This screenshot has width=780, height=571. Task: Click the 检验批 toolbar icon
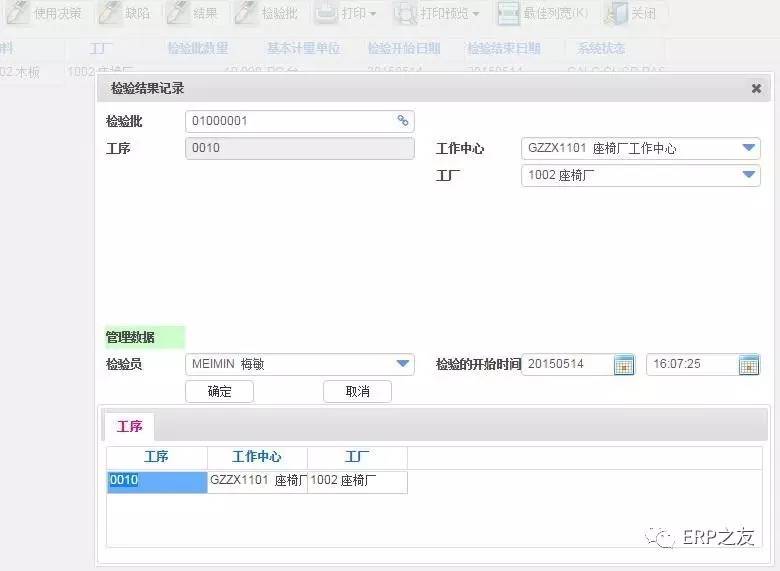[246, 14]
